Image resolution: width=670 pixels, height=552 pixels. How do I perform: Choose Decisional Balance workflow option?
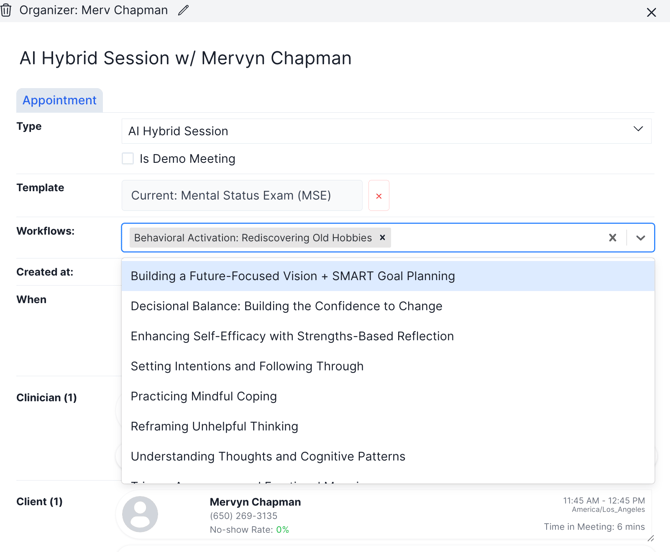286,306
